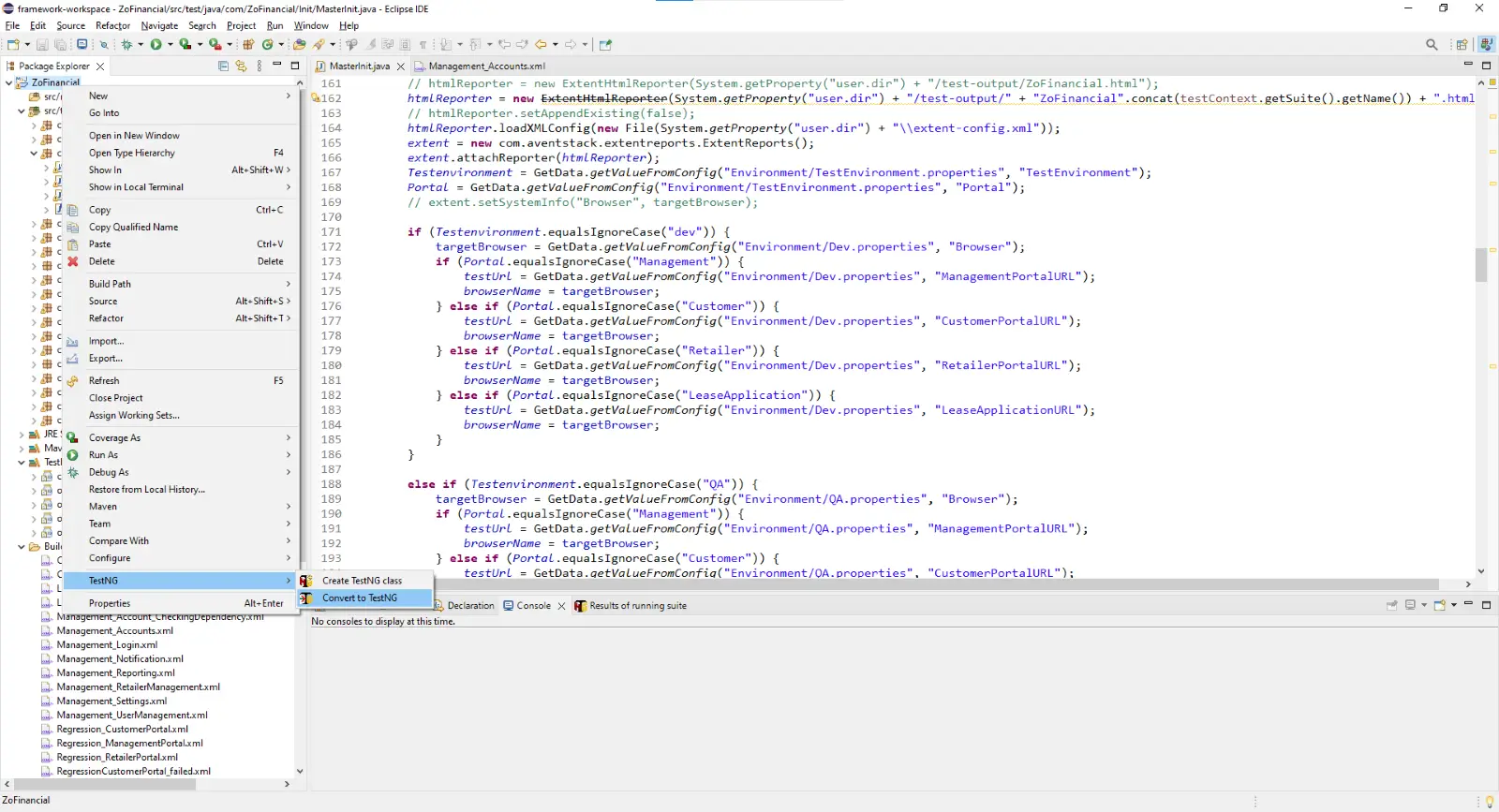Image resolution: width=1499 pixels, height=812 pixels.
Task: Choose Run As in context menu
Action: (180, 455)
